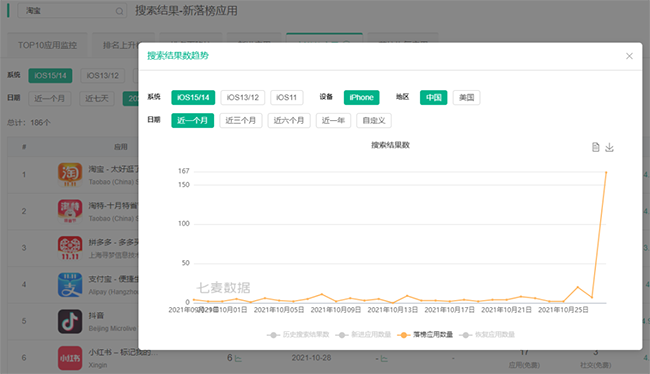This screenshot has height=374, width=650.
Task: Click the search magnifier icon
Action: click(x=119, y=11)
